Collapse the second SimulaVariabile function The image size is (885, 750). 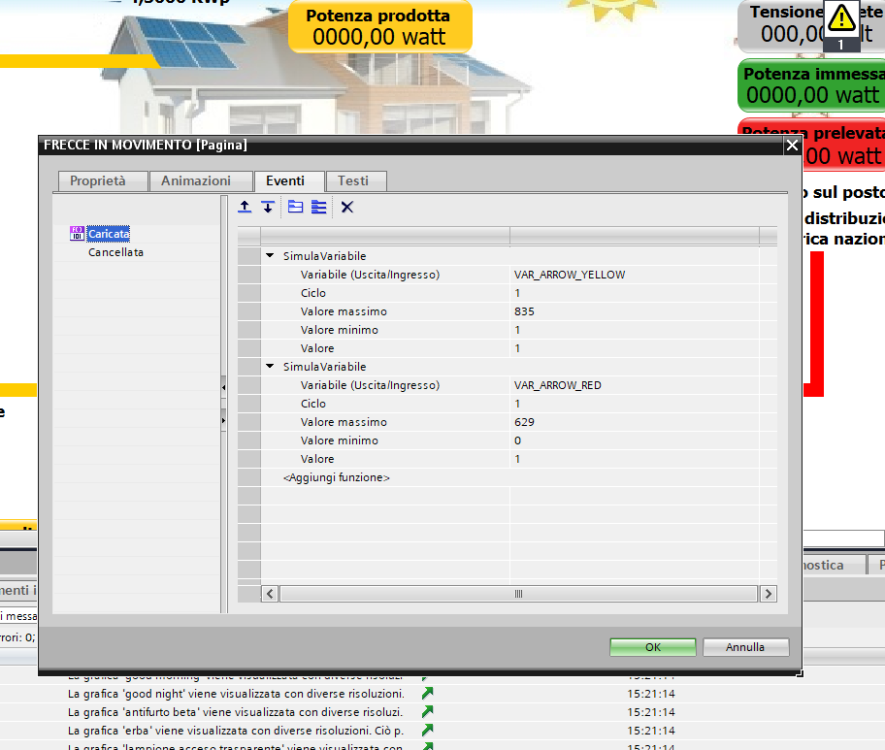pos(270,367)
